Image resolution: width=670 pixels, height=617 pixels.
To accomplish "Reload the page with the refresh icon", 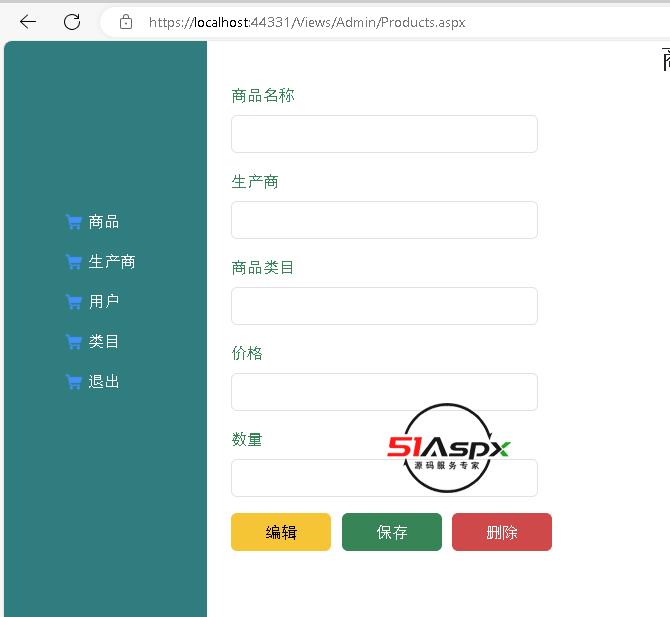I will (x=72, y=22).
